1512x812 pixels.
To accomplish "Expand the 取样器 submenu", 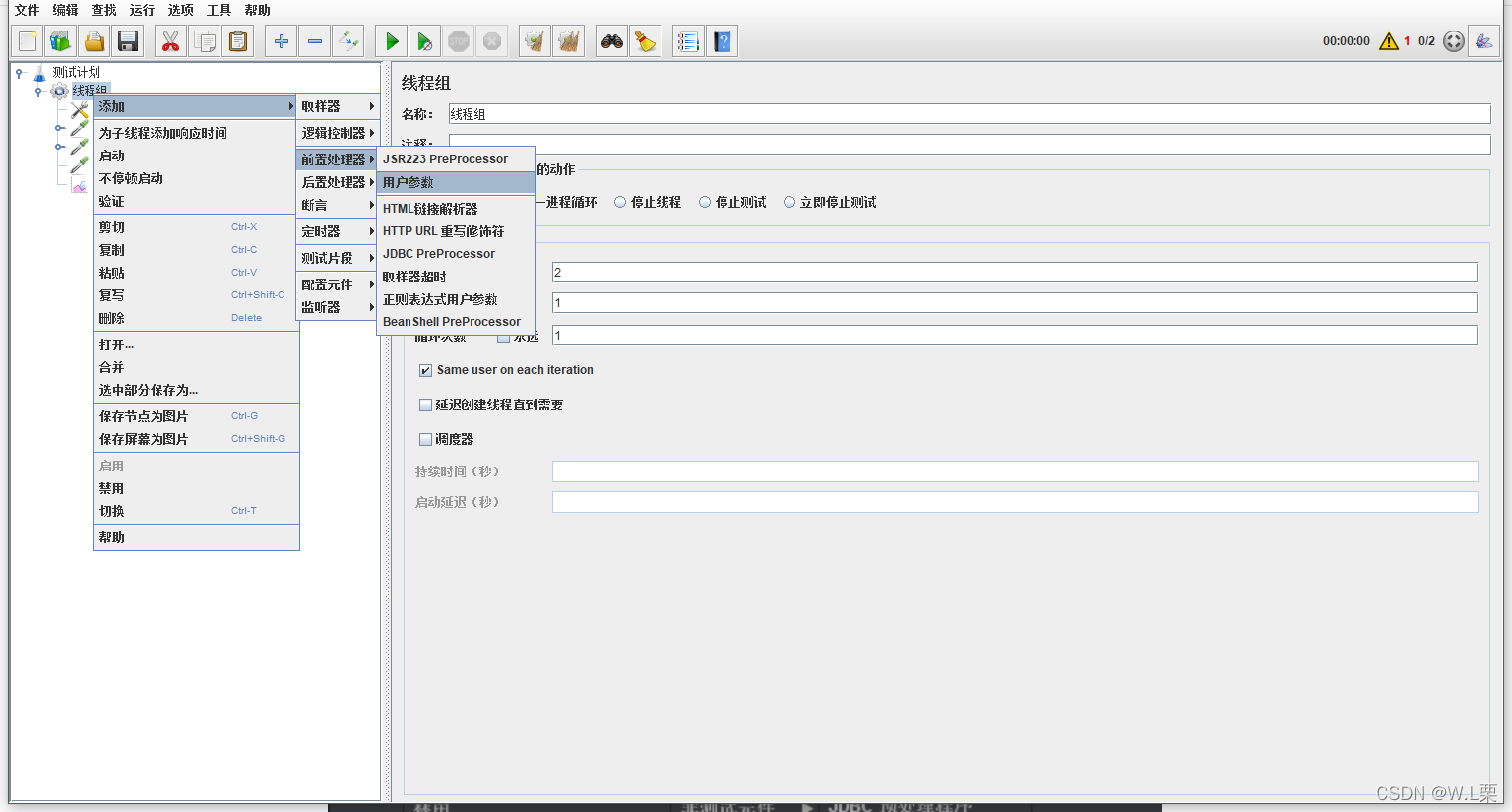I will [338, 106].
